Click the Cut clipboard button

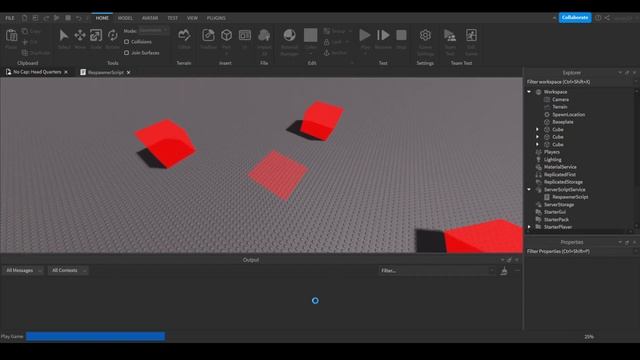pyautogui.click(x=30, y=42)
